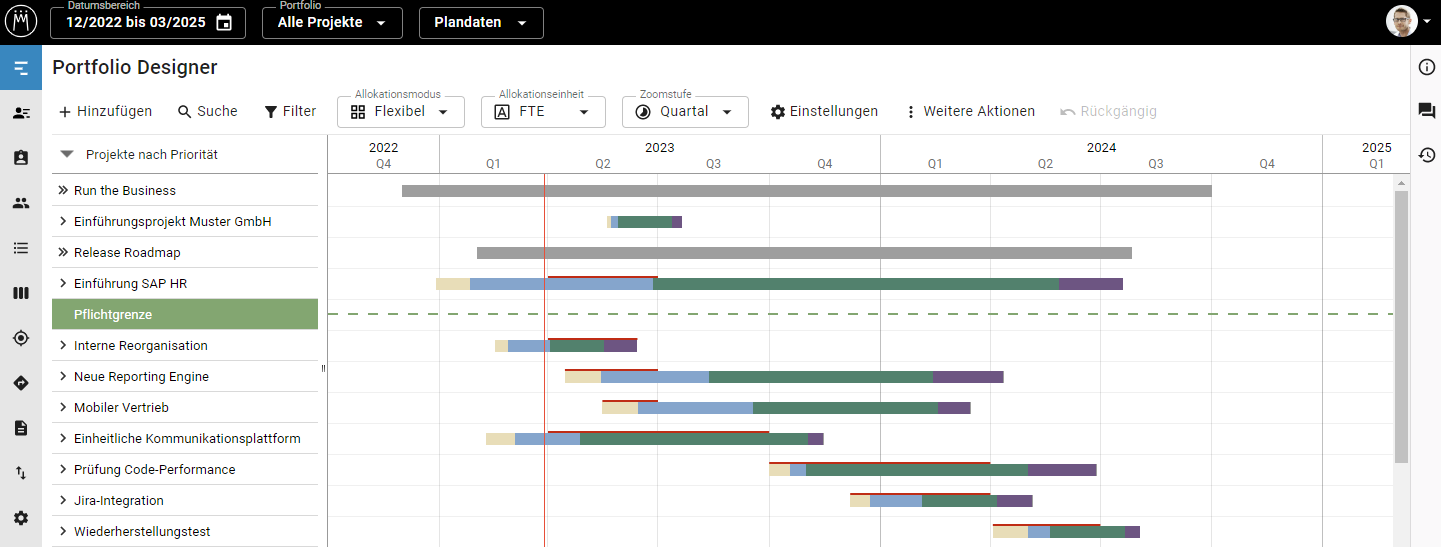Screen dimensions: 1441x547
Task: Open the Filter options
Action: pos(290,112)
